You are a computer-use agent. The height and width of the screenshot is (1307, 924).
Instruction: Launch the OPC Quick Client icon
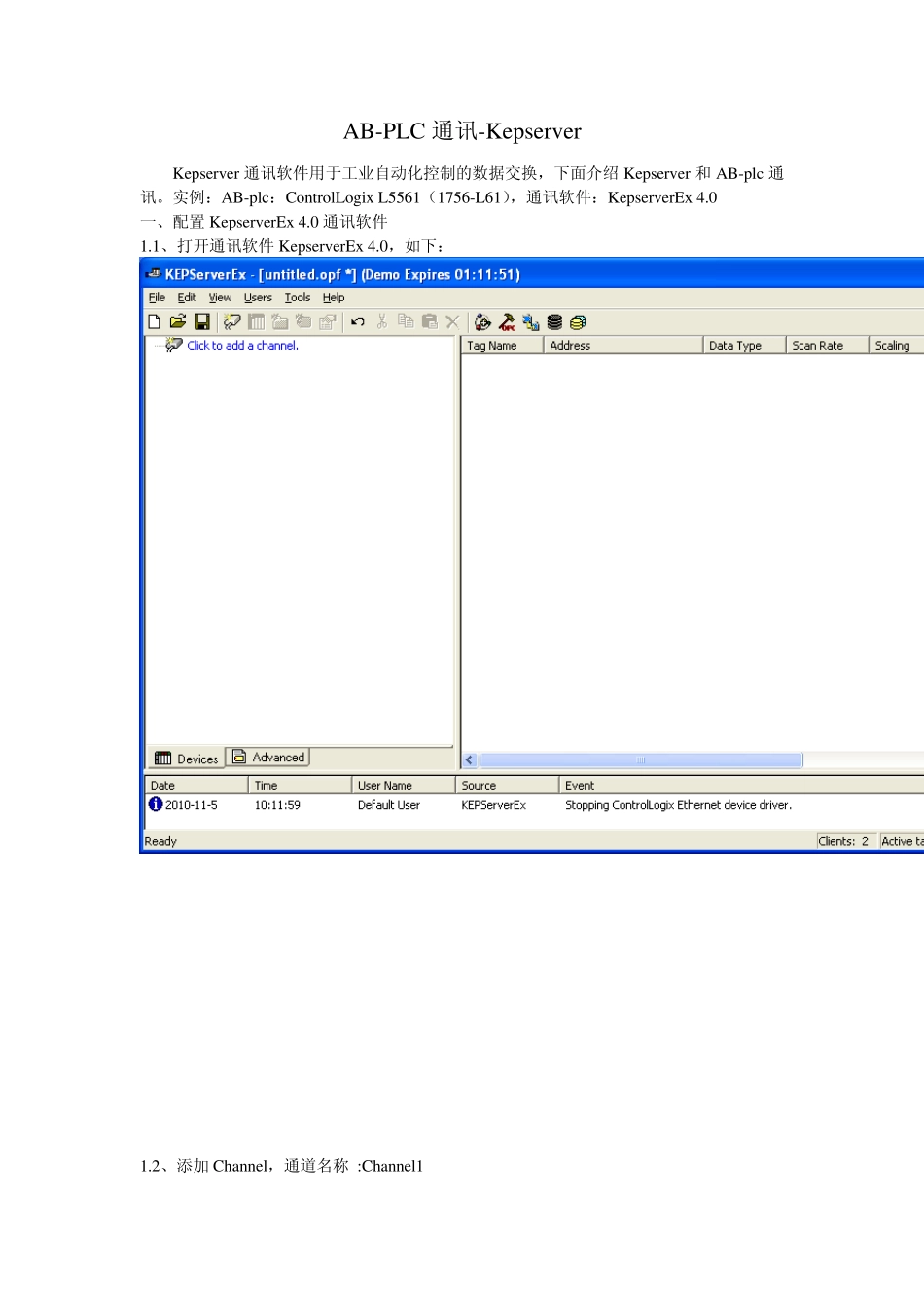pyautogui.click(x=507, y=322)
